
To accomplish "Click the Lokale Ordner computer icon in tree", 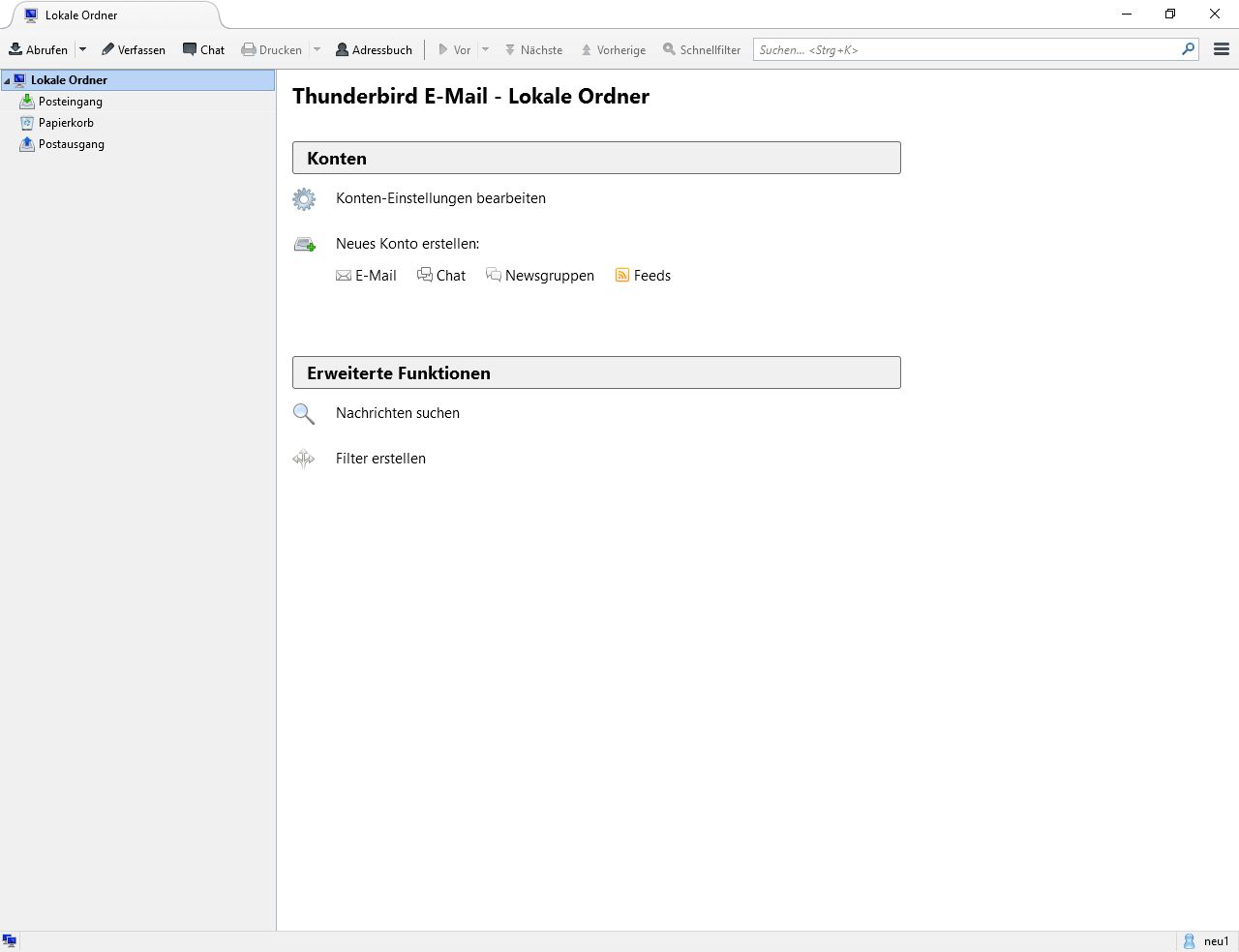I will 19,80.
